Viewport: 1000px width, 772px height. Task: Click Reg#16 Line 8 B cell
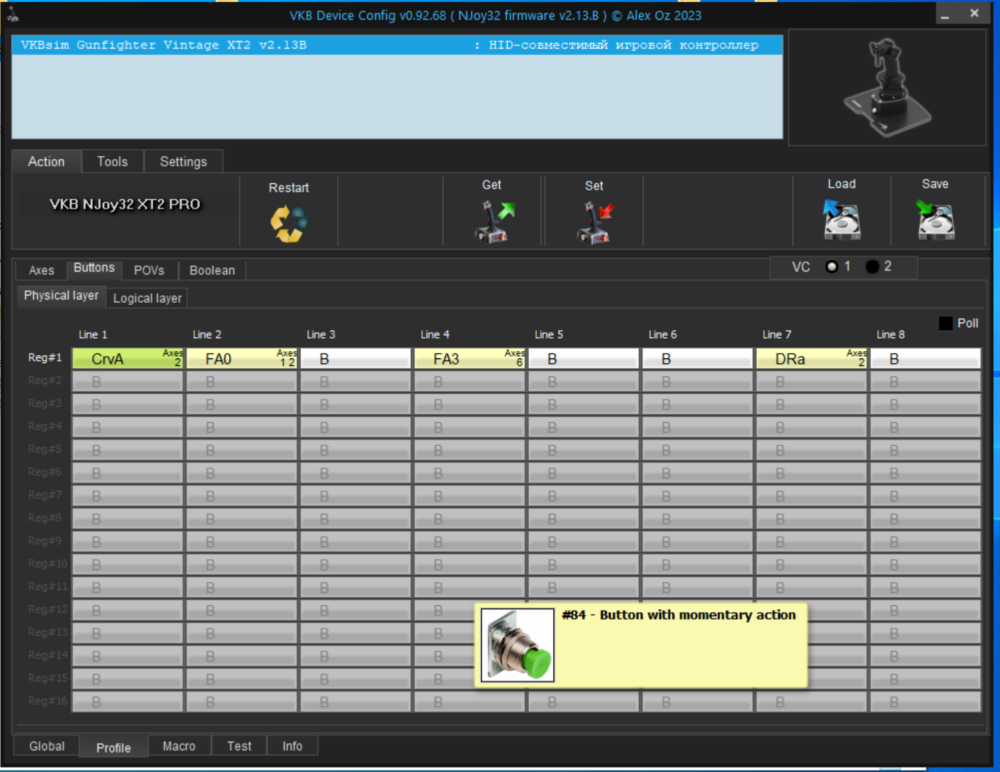[925, 702]
